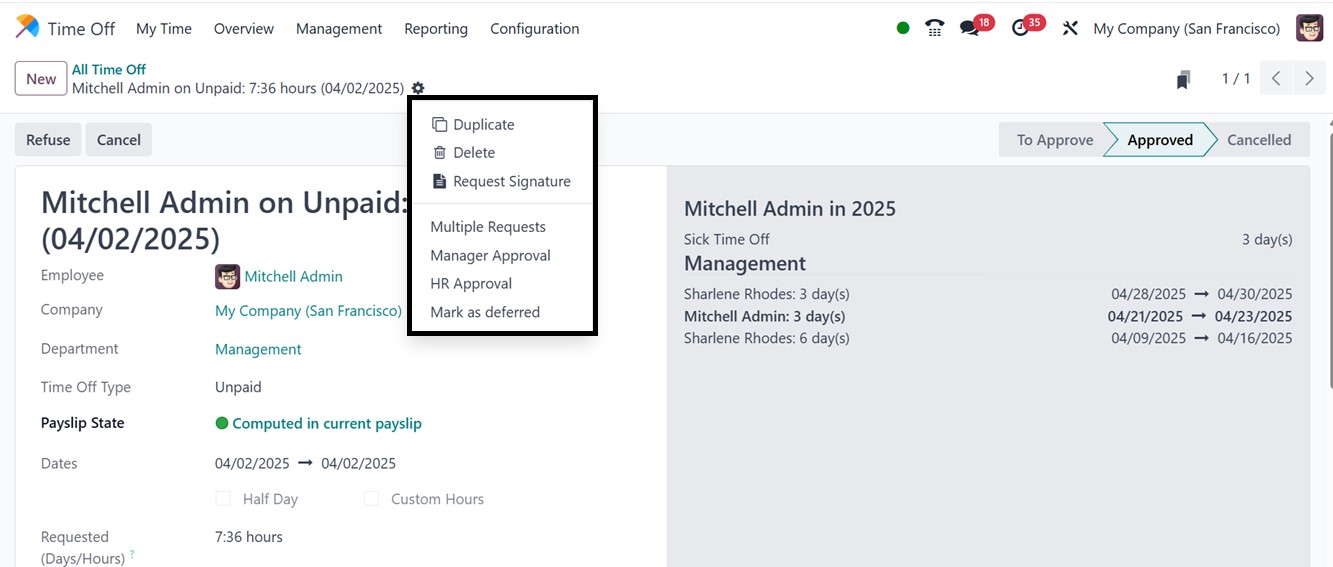1333x567 pixels.
Task: Enable the Half Day checkbox
Action: 224,498
